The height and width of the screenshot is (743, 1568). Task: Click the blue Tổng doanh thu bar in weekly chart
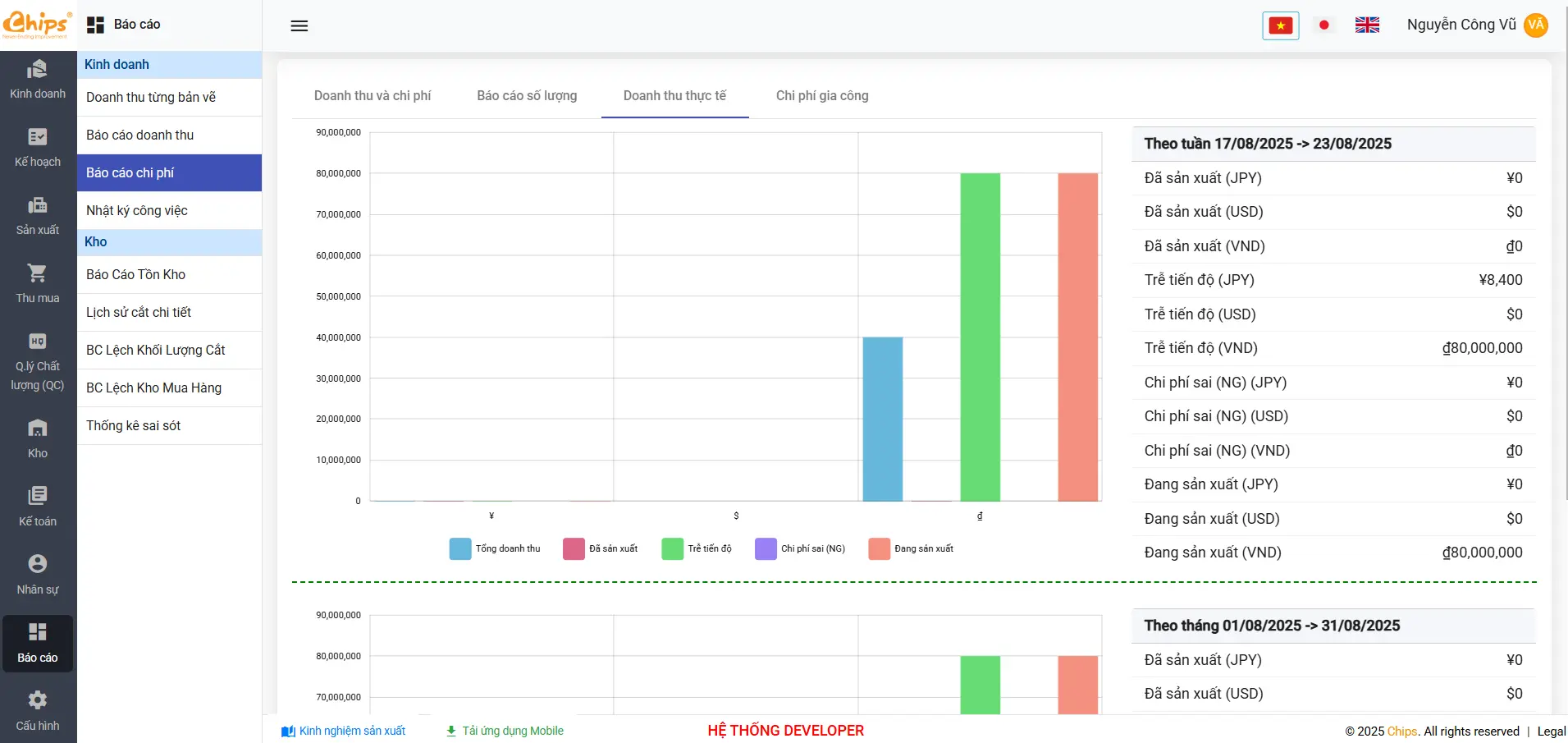coord(883,419)
